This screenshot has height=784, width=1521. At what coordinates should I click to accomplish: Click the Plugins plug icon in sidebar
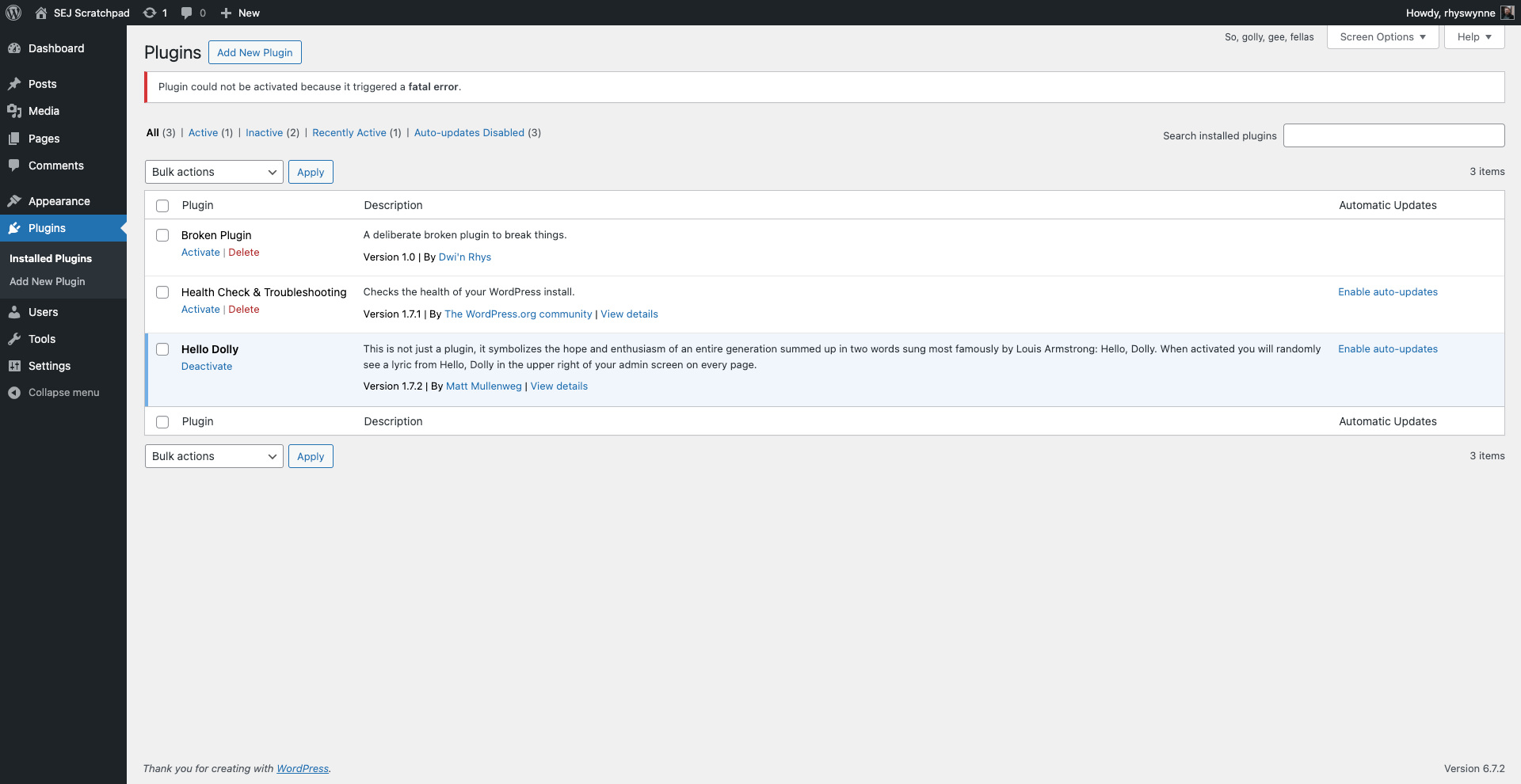pyautogui.click(x=14, y=228)
